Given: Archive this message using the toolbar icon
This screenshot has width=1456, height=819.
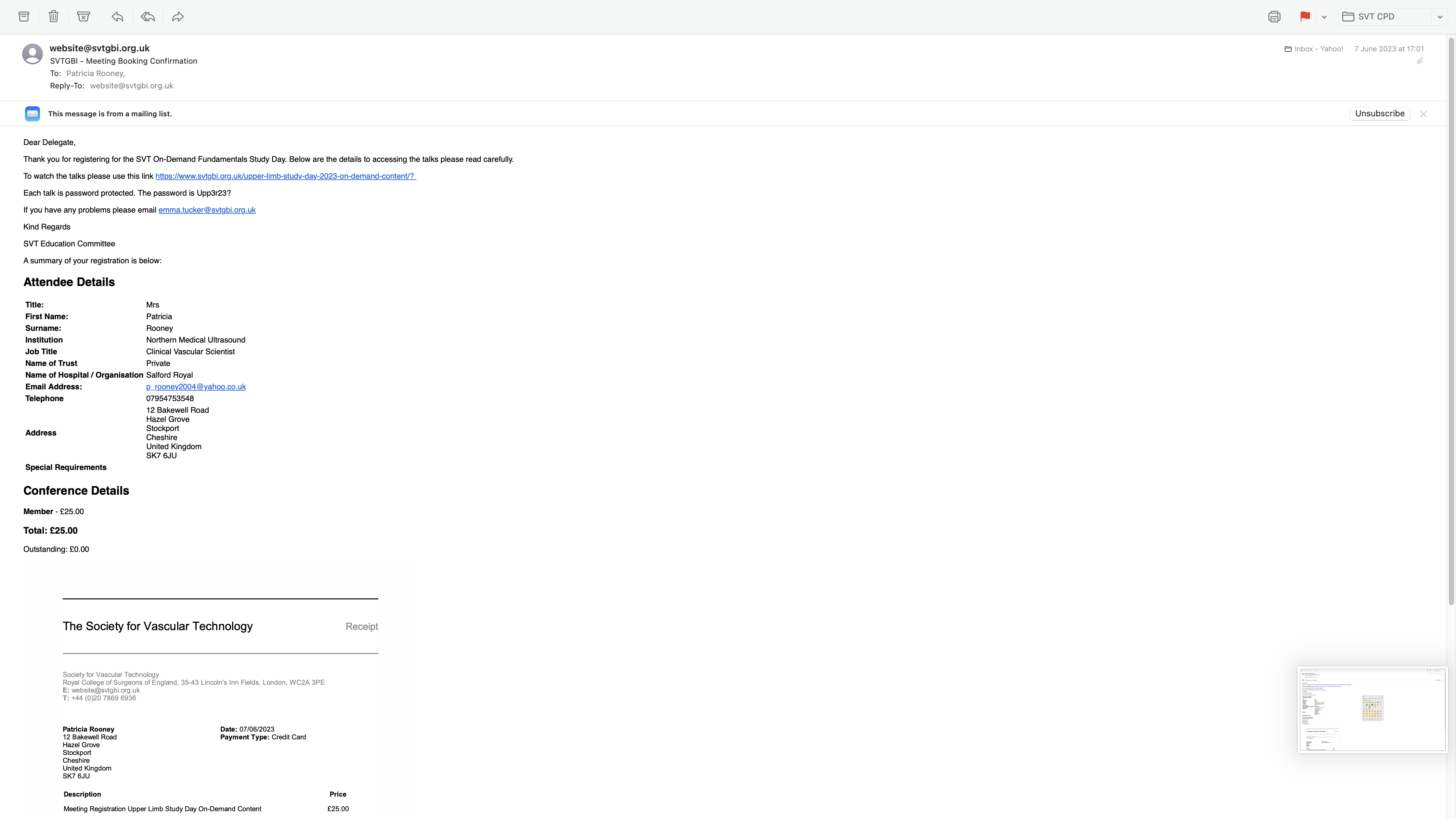Looking at the screenshot, I should coord(24,16).
